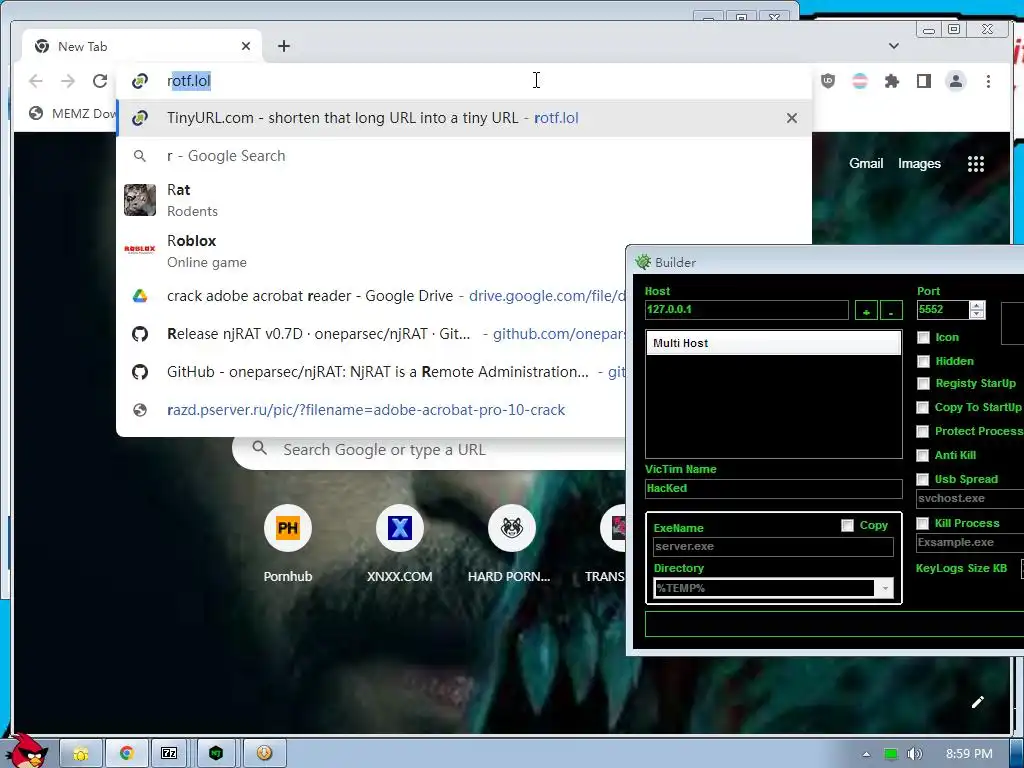Image resolution: width=1024 pixels, height=768 pixels.
Task: Open the Pornhub shortcut tile
Action: (x=287, y=543)
